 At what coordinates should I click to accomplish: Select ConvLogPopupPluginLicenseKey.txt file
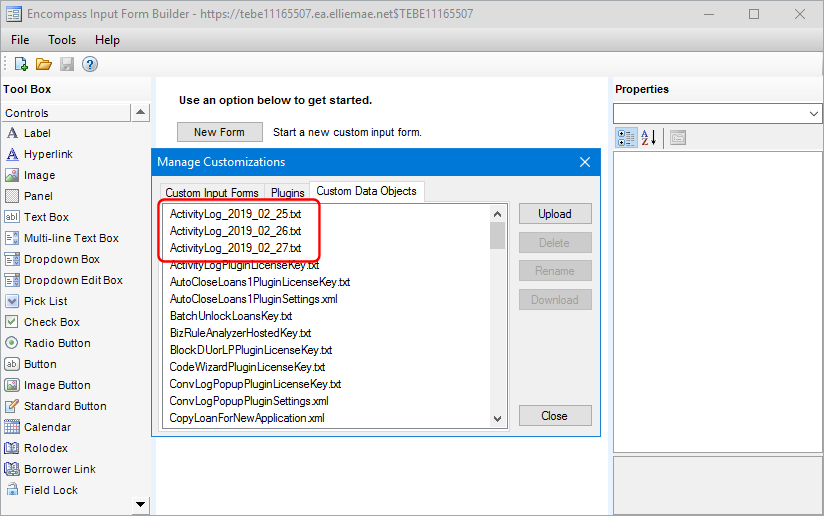pos(255,384)
